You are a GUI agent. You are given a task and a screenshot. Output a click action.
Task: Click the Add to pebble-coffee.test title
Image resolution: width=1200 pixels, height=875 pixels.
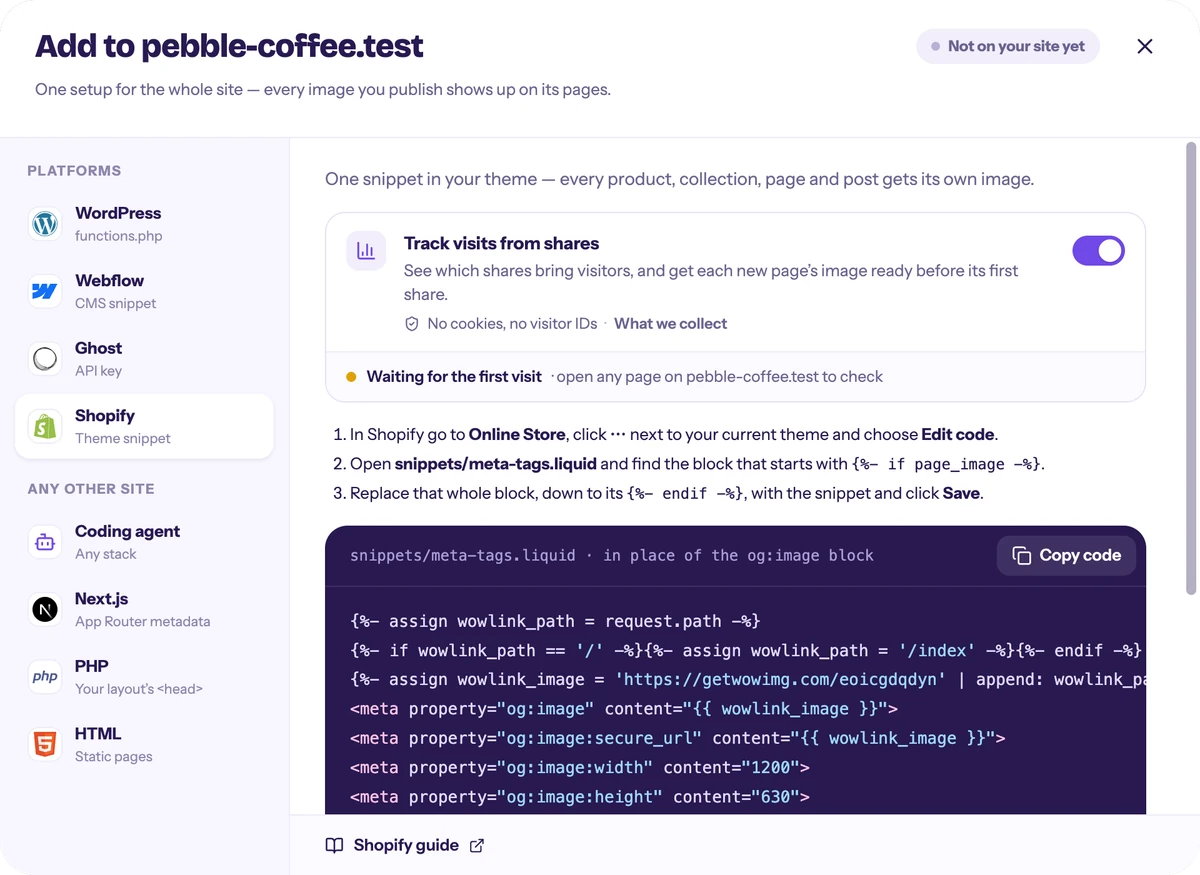(229, 46)
